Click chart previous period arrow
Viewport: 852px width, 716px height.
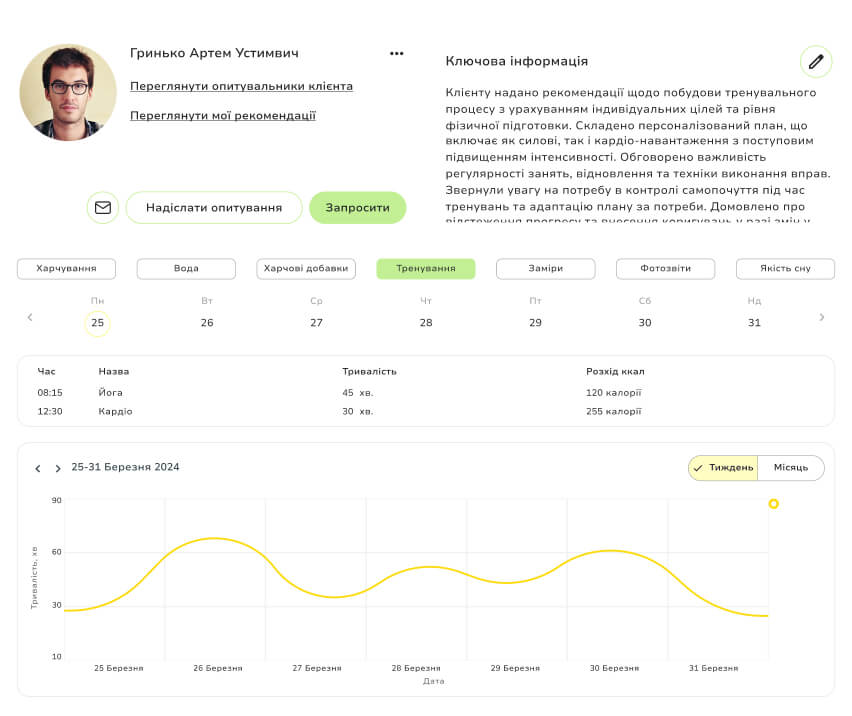point(38,468)
